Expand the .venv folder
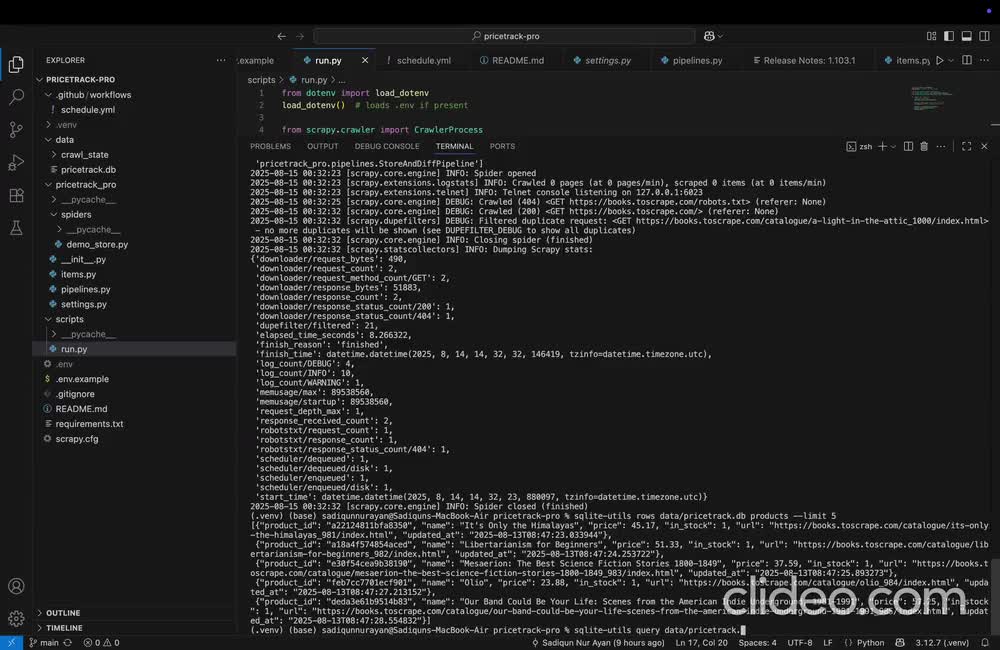The width and height of the screenshot is (1000, 650). 135,124
